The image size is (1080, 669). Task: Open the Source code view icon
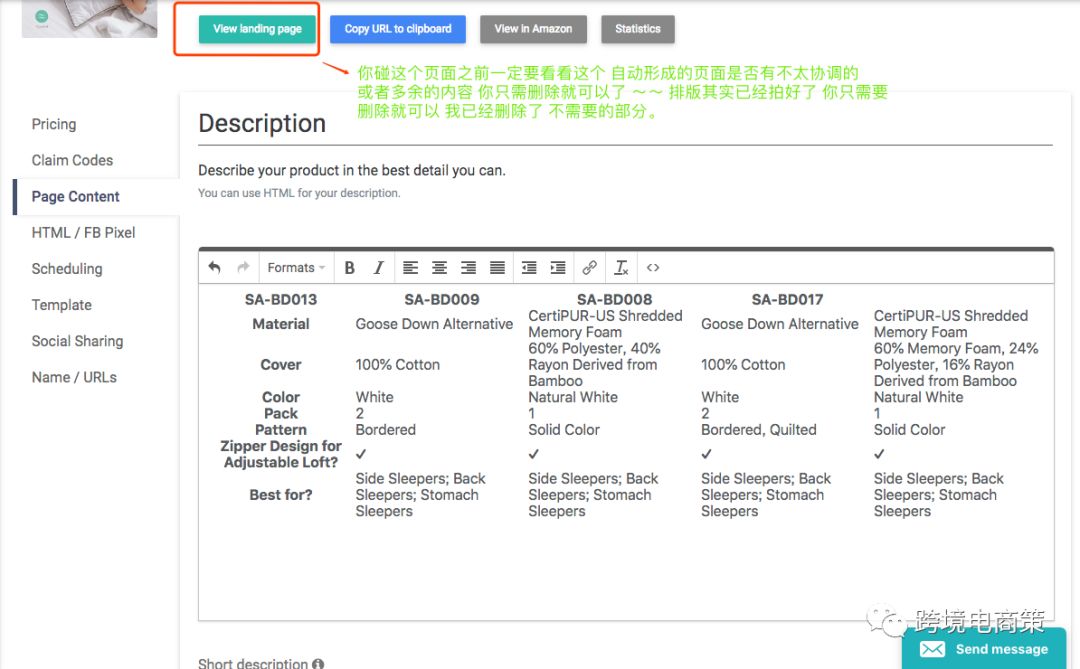(x=652, y=267)
